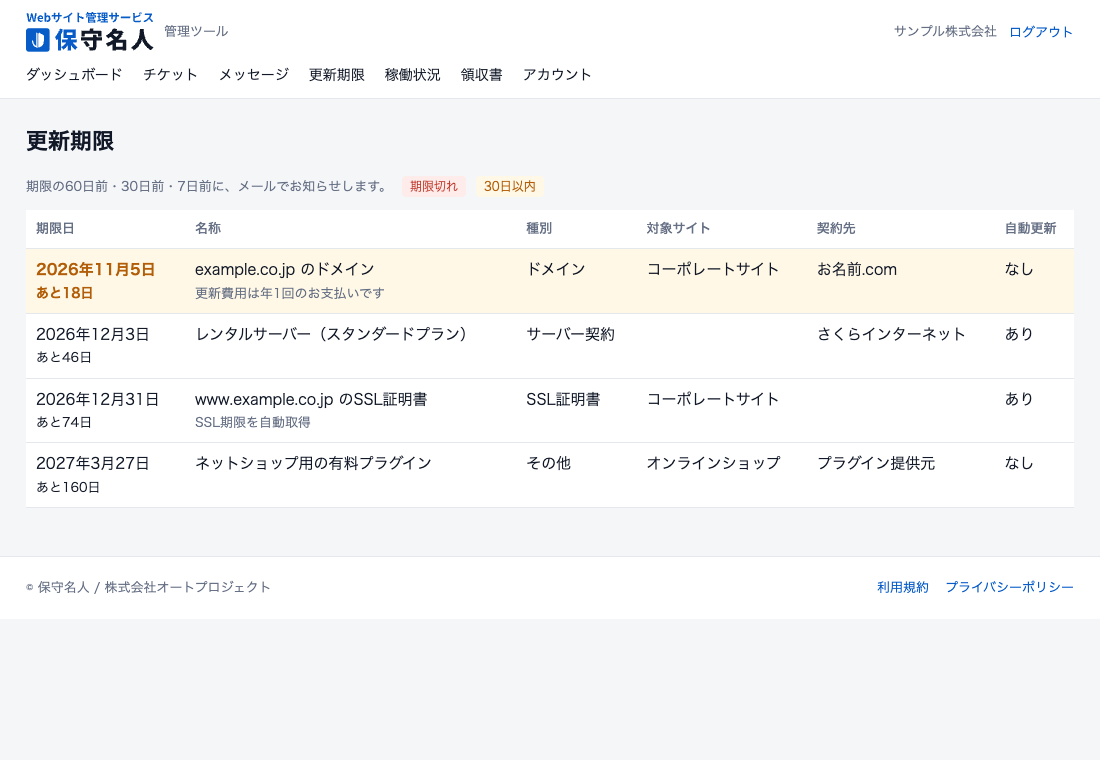1100x760 pixels.
Task: Go to アカウント settings
Action: coord(557,74)
